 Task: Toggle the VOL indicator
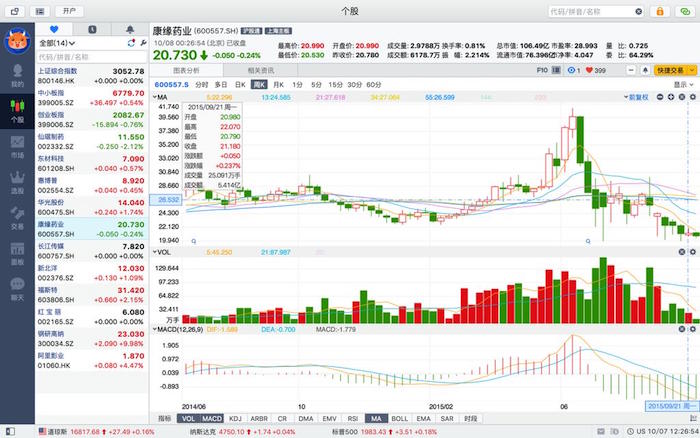point(188,418)
